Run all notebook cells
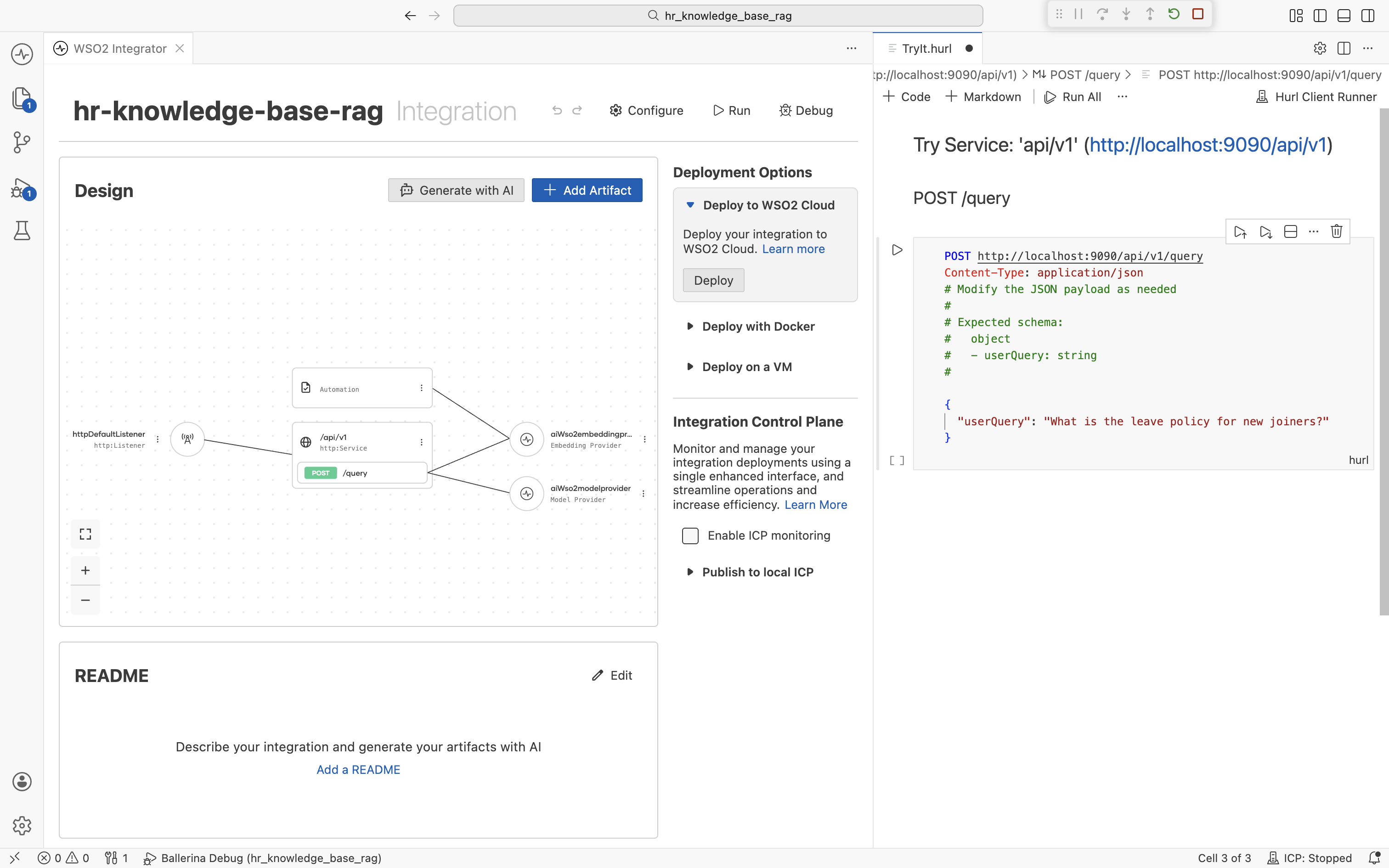The height and width of the screenshot is (868, 1389). point(1072,97)
